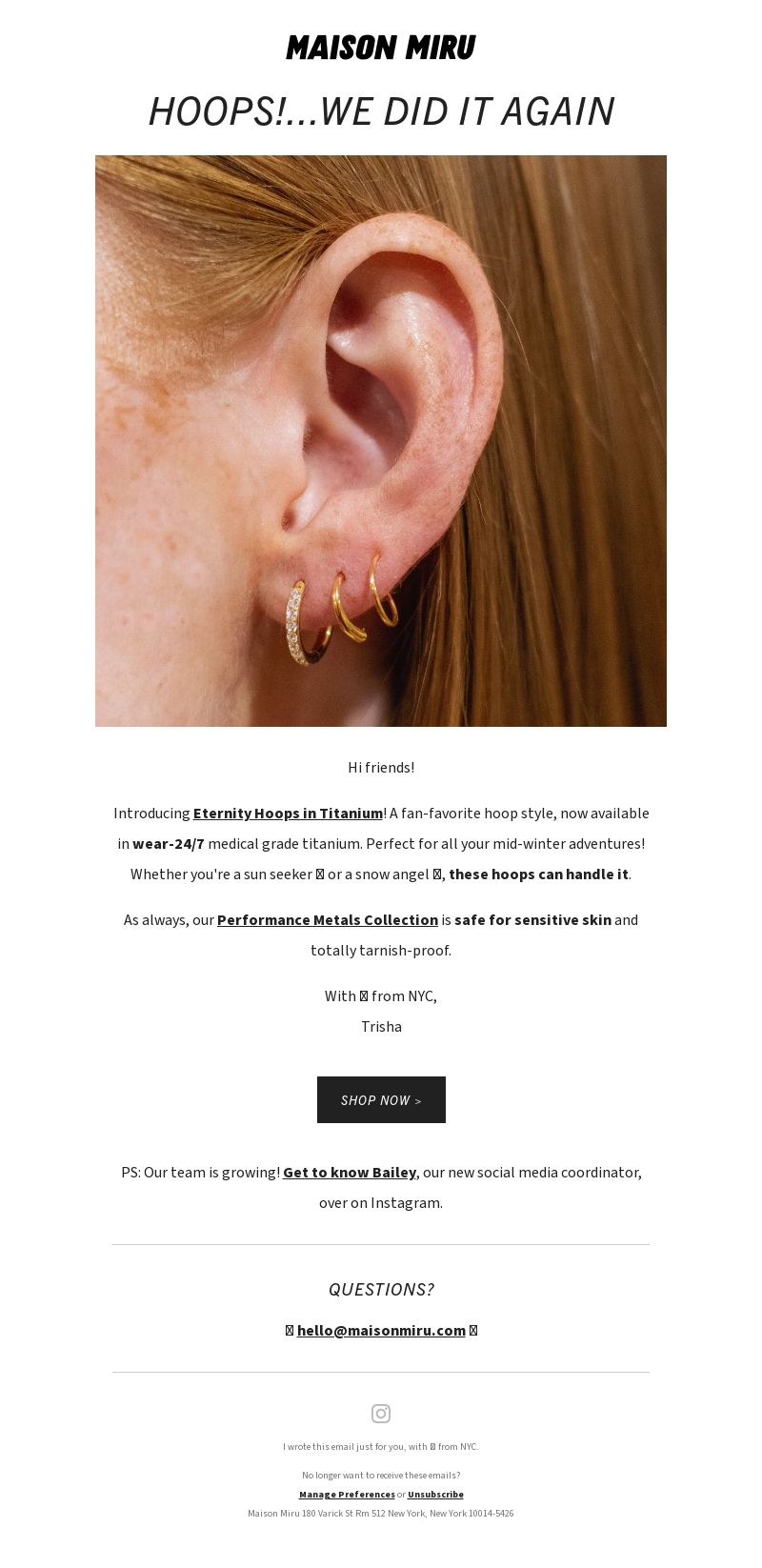
Task: Click the Unsubscribe link
Action: pos(435,1495)
